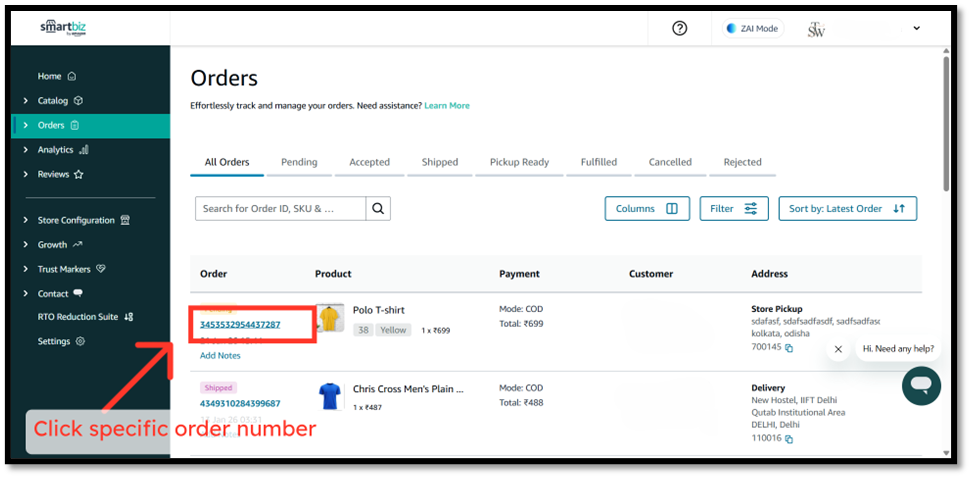Click the search magnifier icon
The width and height of the screenshot is (970, 477).
click(x=378, y=208)
